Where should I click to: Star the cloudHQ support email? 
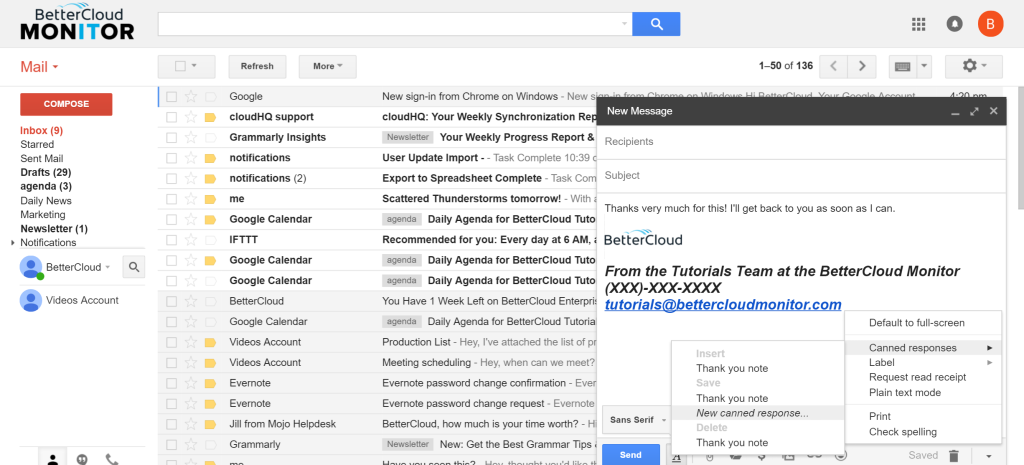tap(191, 118)
